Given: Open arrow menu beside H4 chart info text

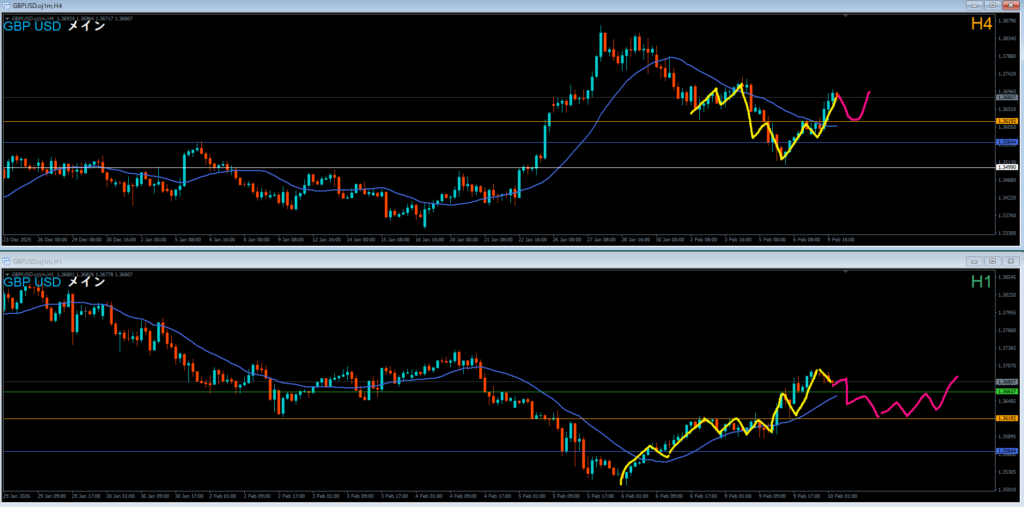Looking at the screenshot, I should tap(6, 18).
